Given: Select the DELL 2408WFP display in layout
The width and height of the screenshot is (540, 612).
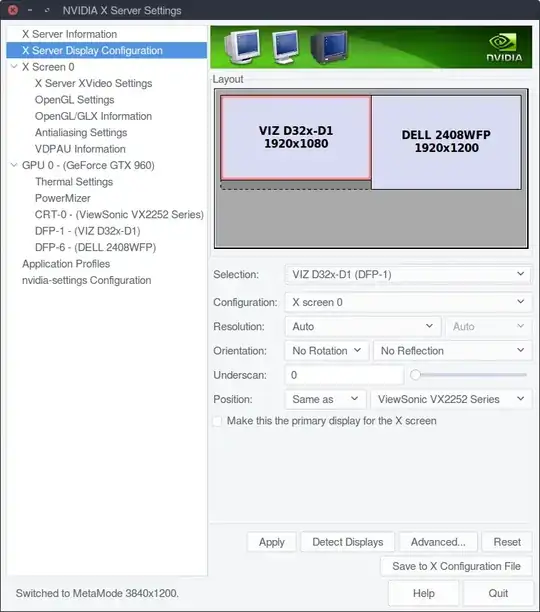Looking at the screenshot, I should (x=446, y=142).
